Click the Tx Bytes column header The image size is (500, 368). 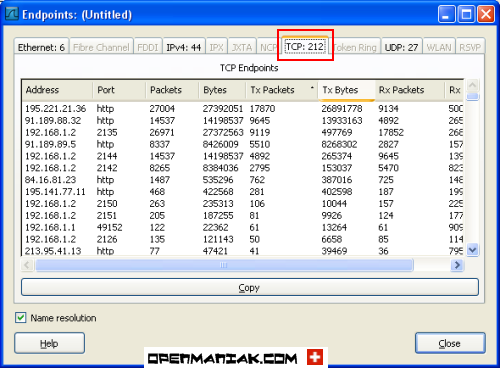coord(347,90)
